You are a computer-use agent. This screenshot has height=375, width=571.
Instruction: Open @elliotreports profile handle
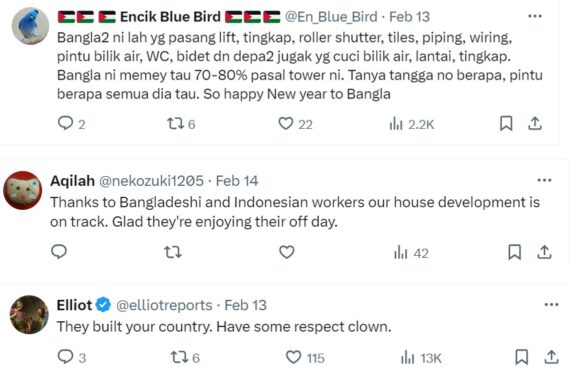(164, 305)
